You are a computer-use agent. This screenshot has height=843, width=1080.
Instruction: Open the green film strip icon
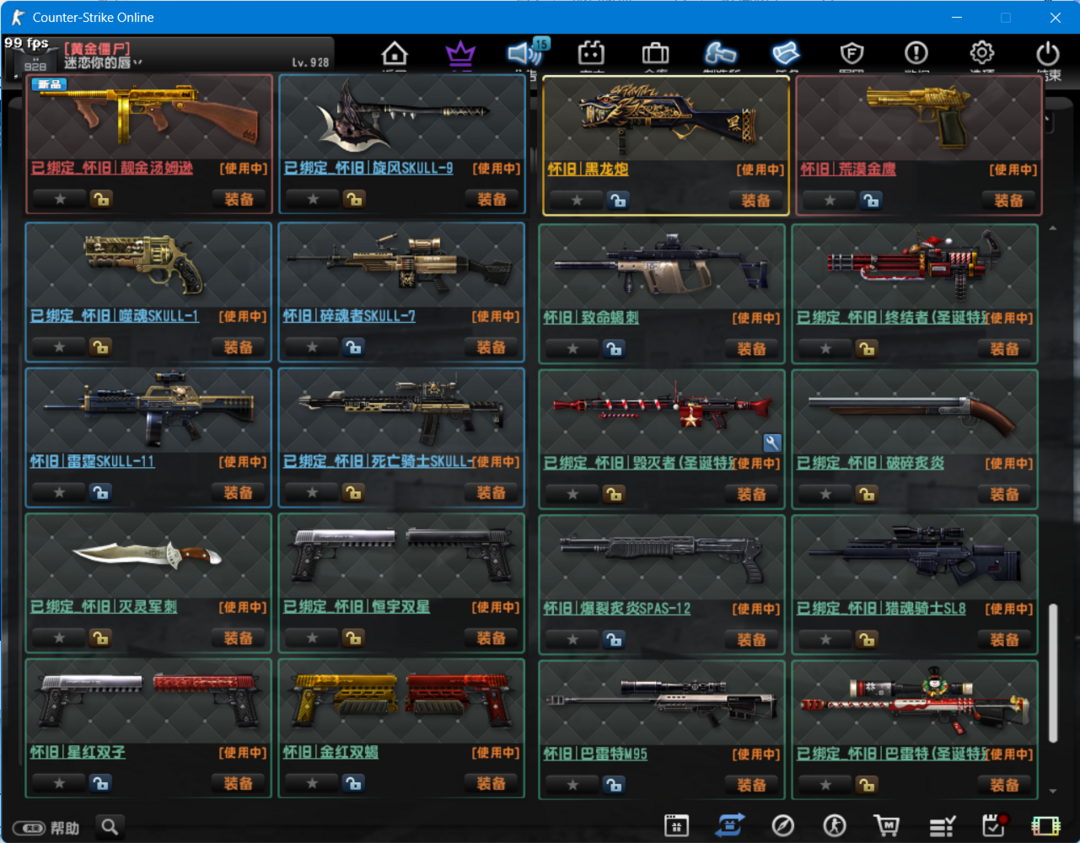1046,825
